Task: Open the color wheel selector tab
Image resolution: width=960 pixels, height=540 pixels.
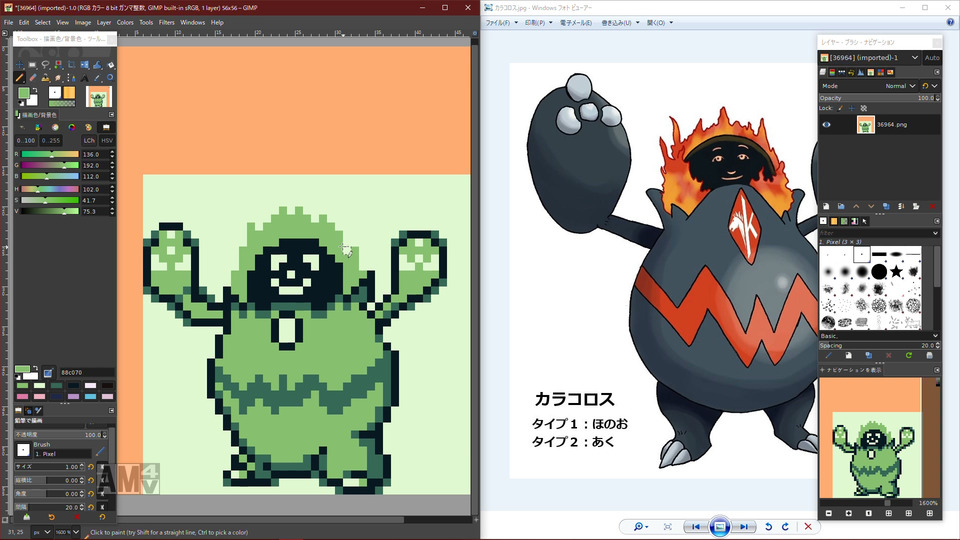Action: point(72,127)
